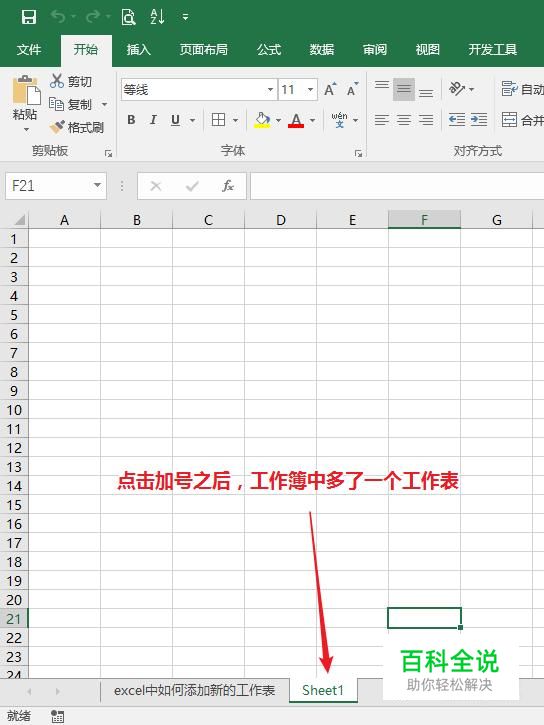Select the Sheet1 sheet tab
Viewport: 544px width, 725px height.
323,690
